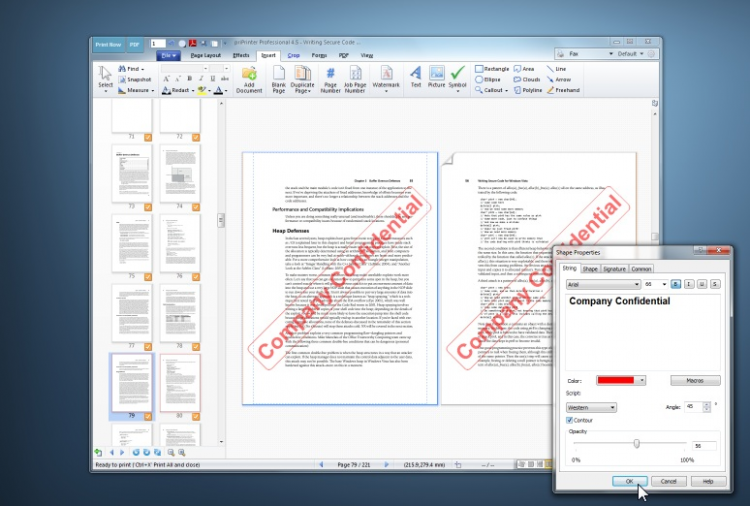Click the Help button
The image size is (750, 506).
pyautogui.click(x=708, y=481)
